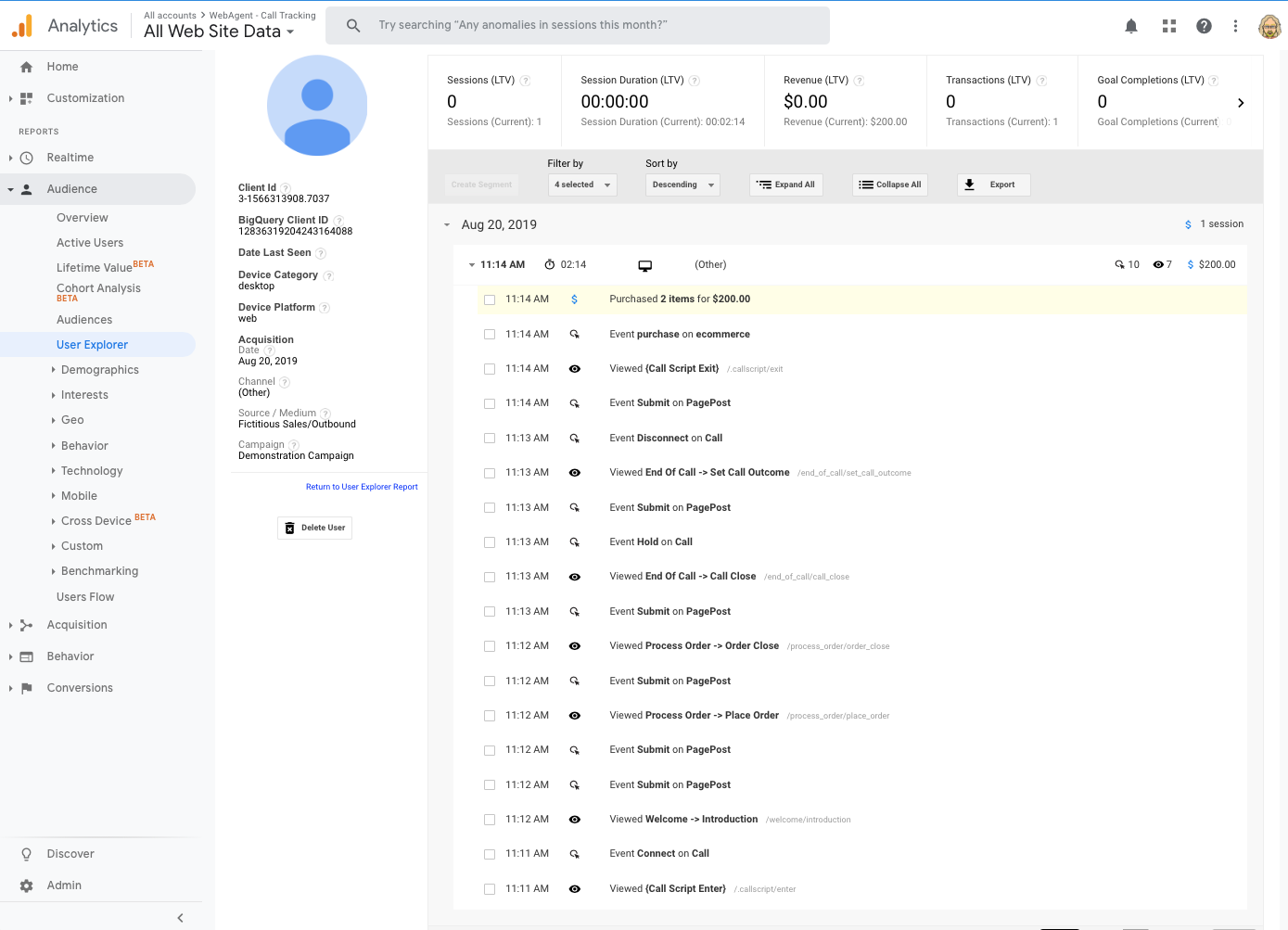1288x930 pixels.
Task: Check the Viewed Call Script Exit checkbox
Action: pos(490,369)
